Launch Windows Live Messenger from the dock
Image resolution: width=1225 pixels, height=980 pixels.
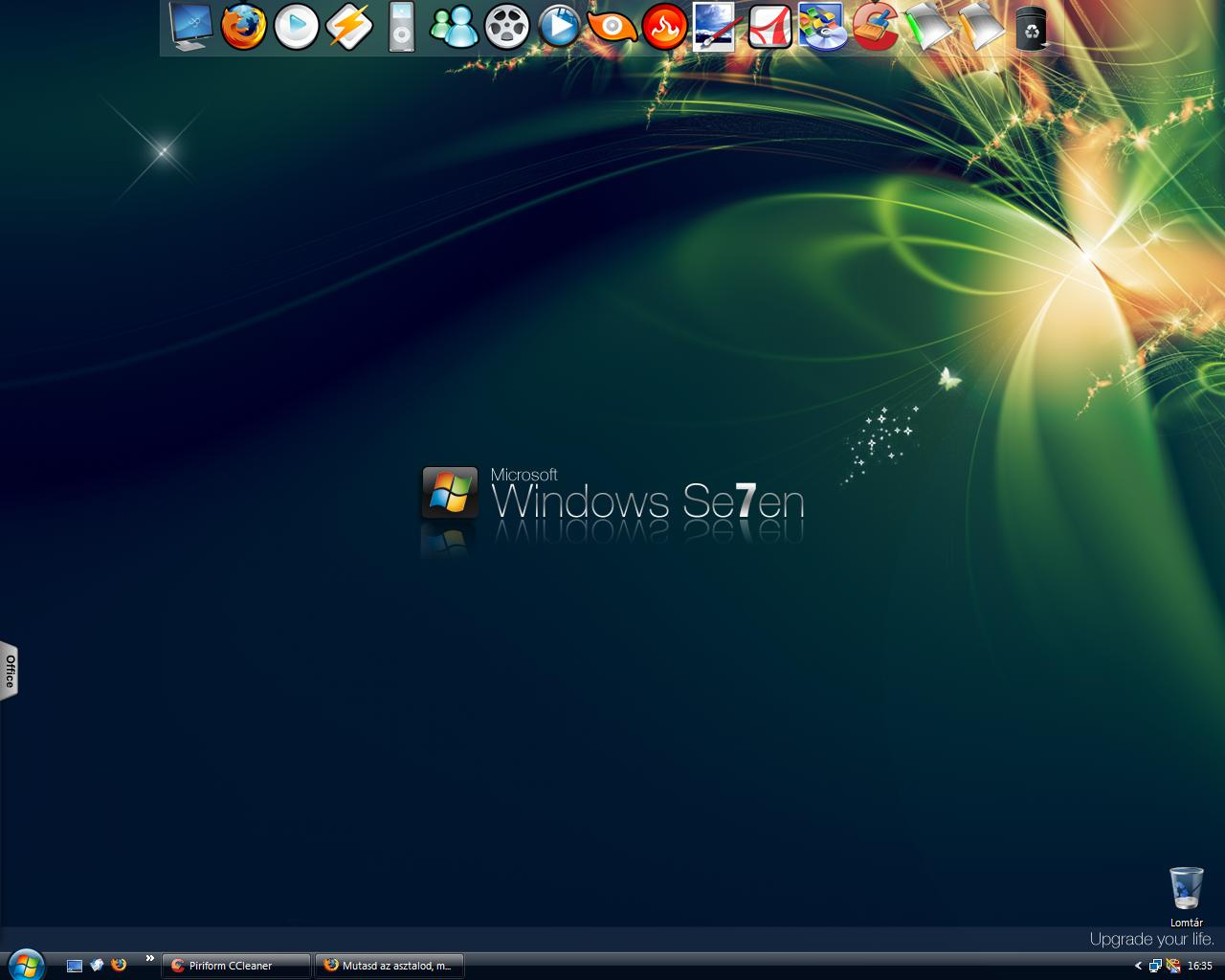(x=455, y=26)
